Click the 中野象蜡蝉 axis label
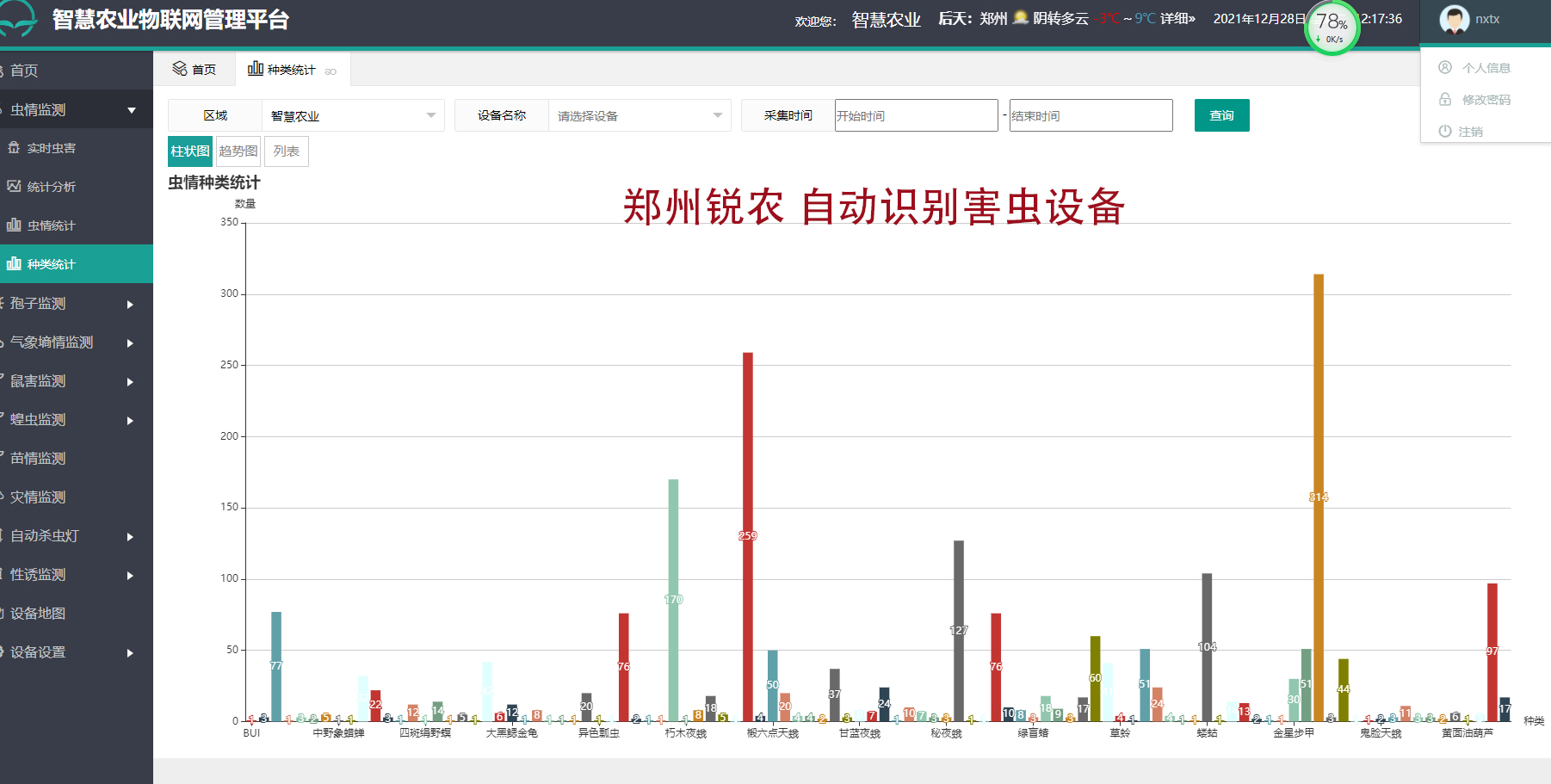 (x=338, y=733)
